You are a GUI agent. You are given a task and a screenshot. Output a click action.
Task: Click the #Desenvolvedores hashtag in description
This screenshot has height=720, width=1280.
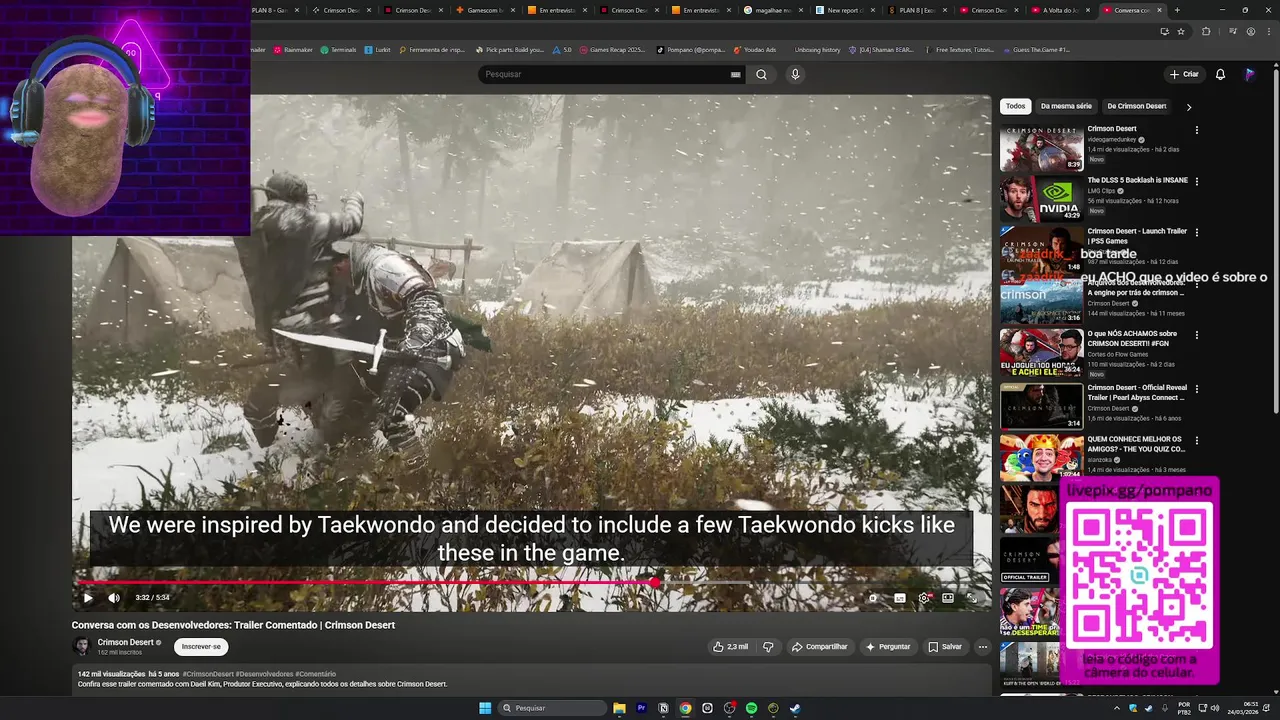264,674
